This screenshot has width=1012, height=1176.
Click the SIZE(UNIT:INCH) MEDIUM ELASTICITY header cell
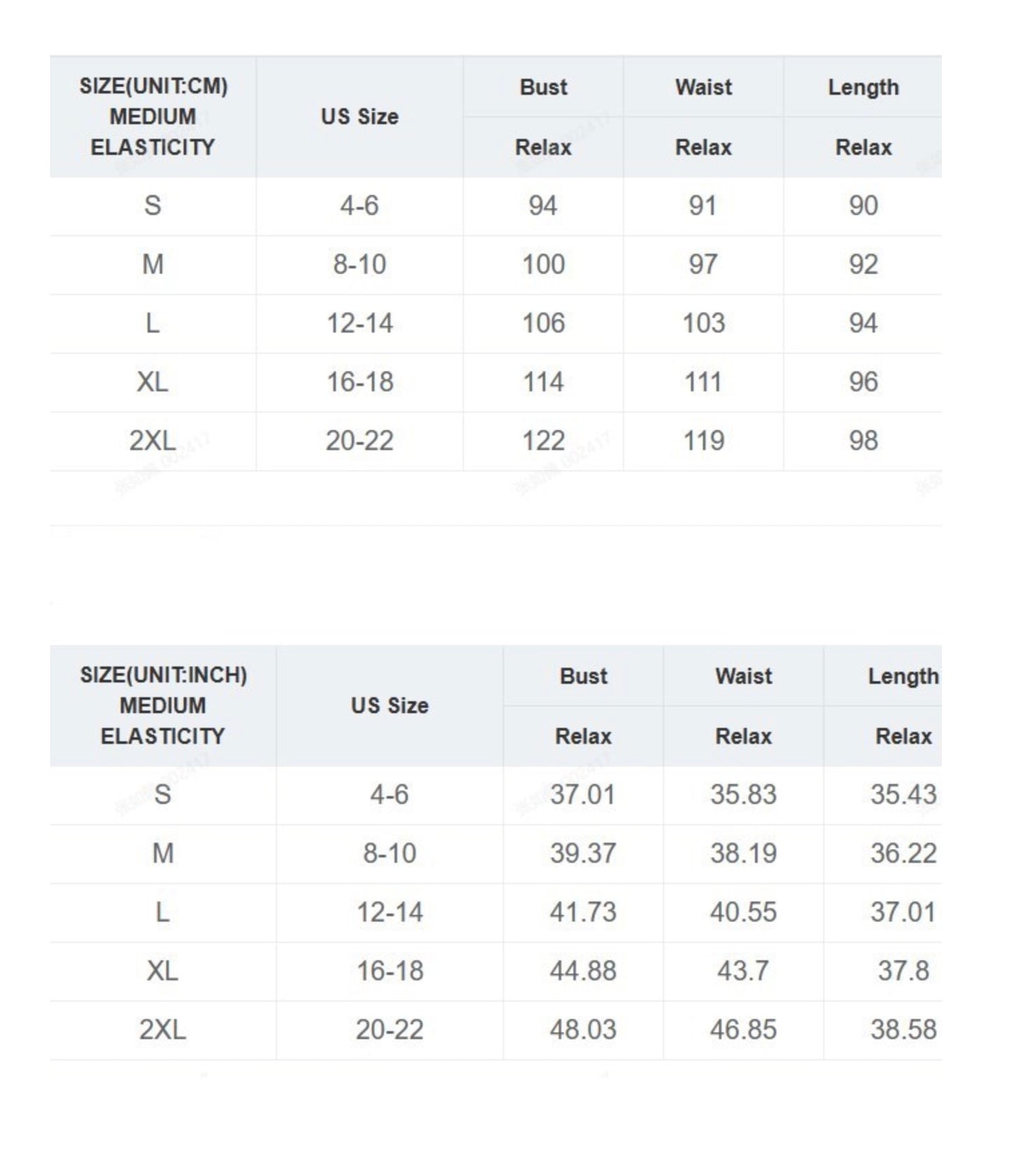[162, 705]
